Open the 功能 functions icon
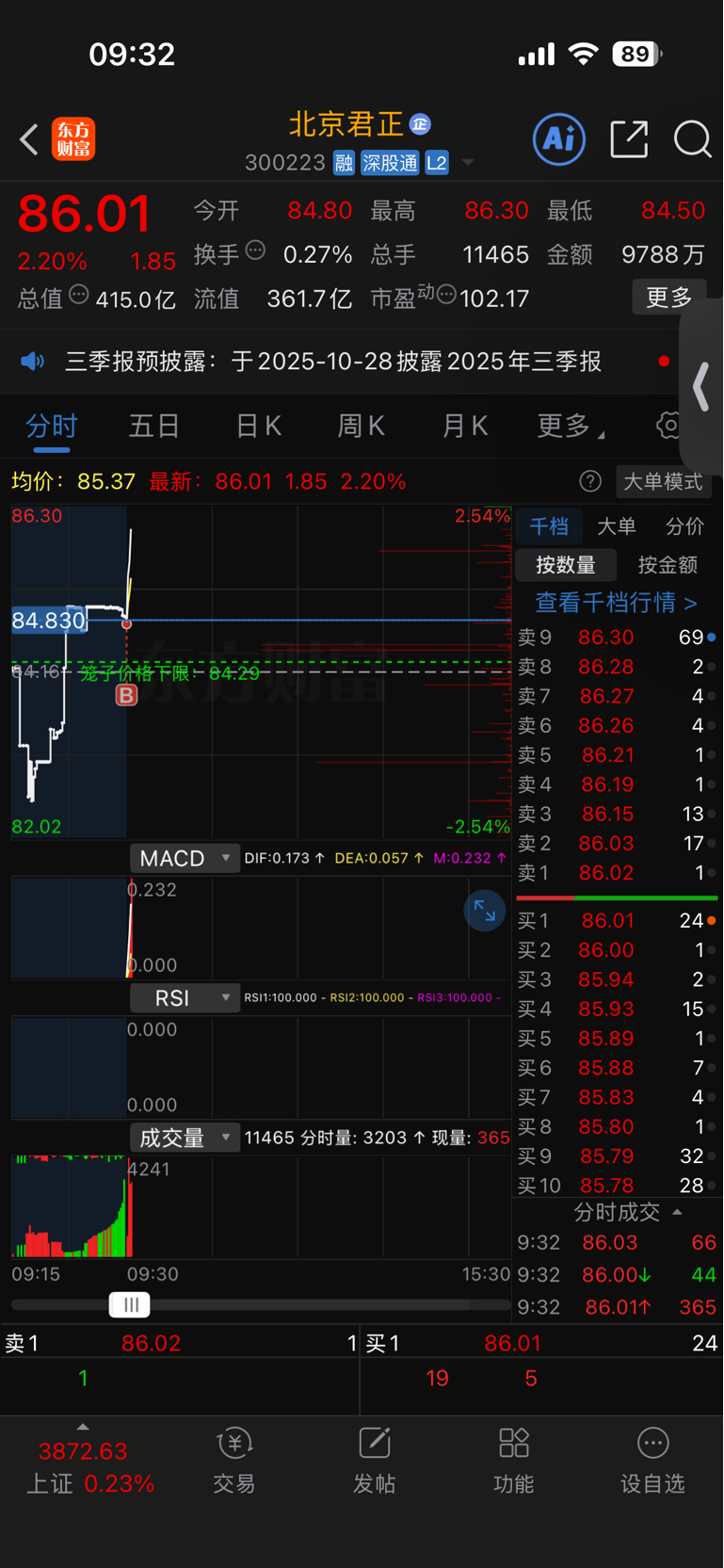Viewport: 724px width, 1568px height. point(514,1461)
